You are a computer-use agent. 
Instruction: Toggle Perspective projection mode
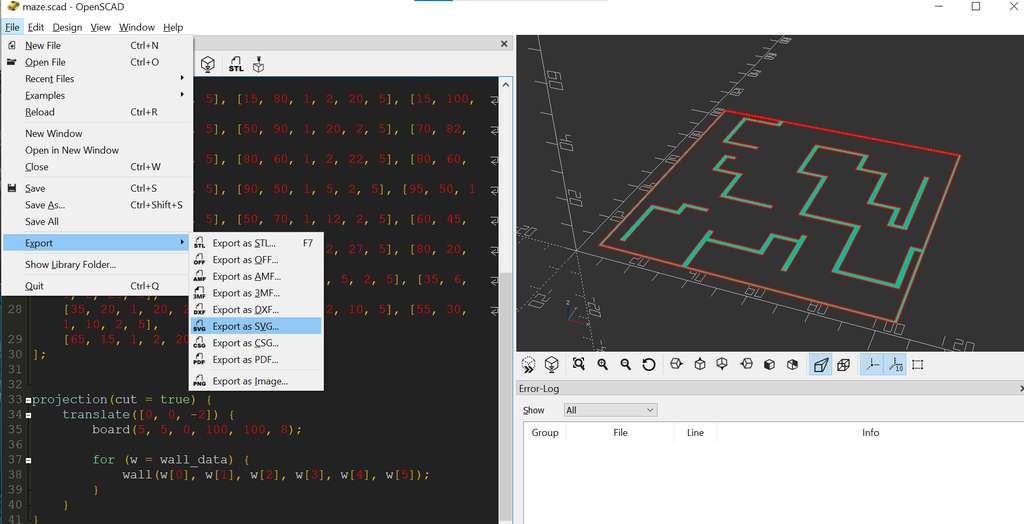(x=820, y=365)
